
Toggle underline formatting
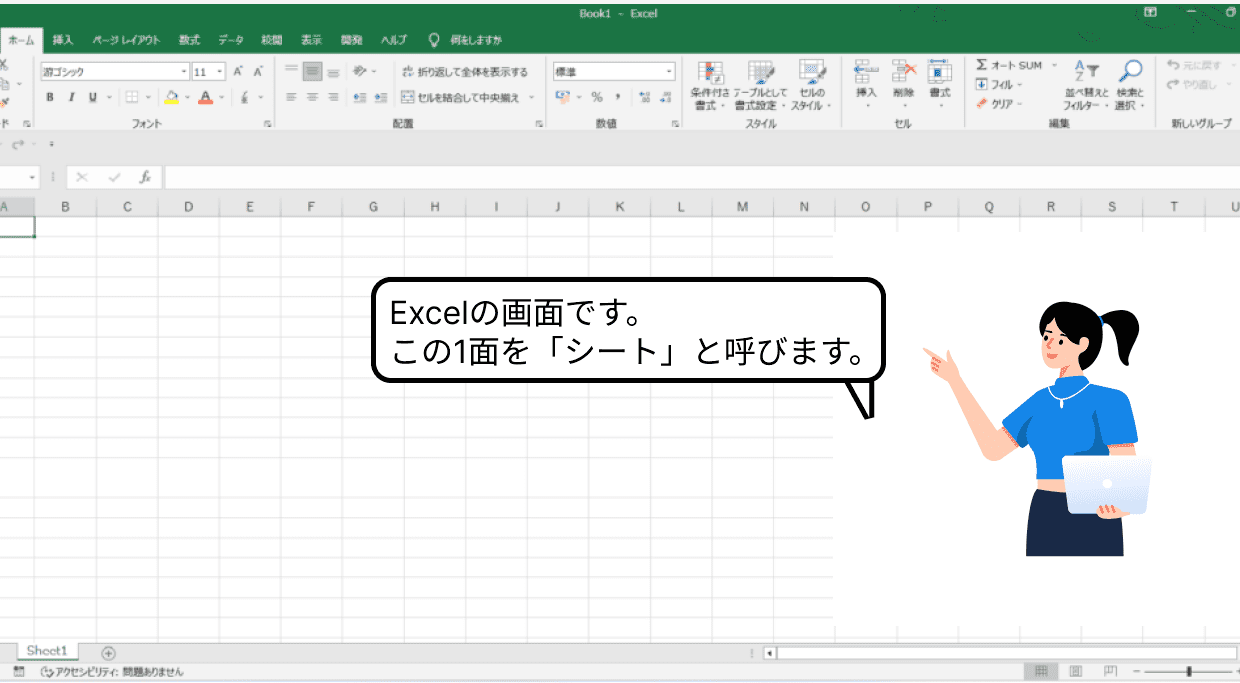point(93,97)
